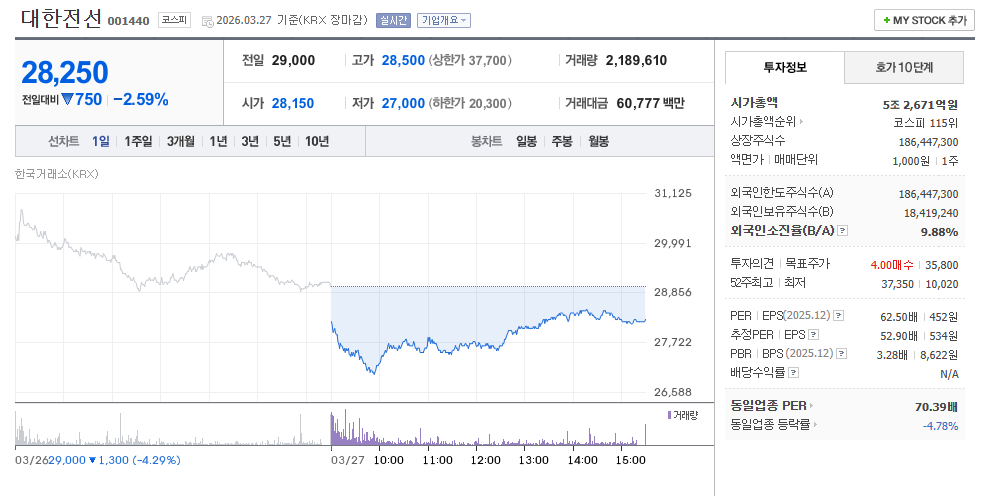
Task: Add this stock via MY STOCK 추가
Action: (924, 20)
